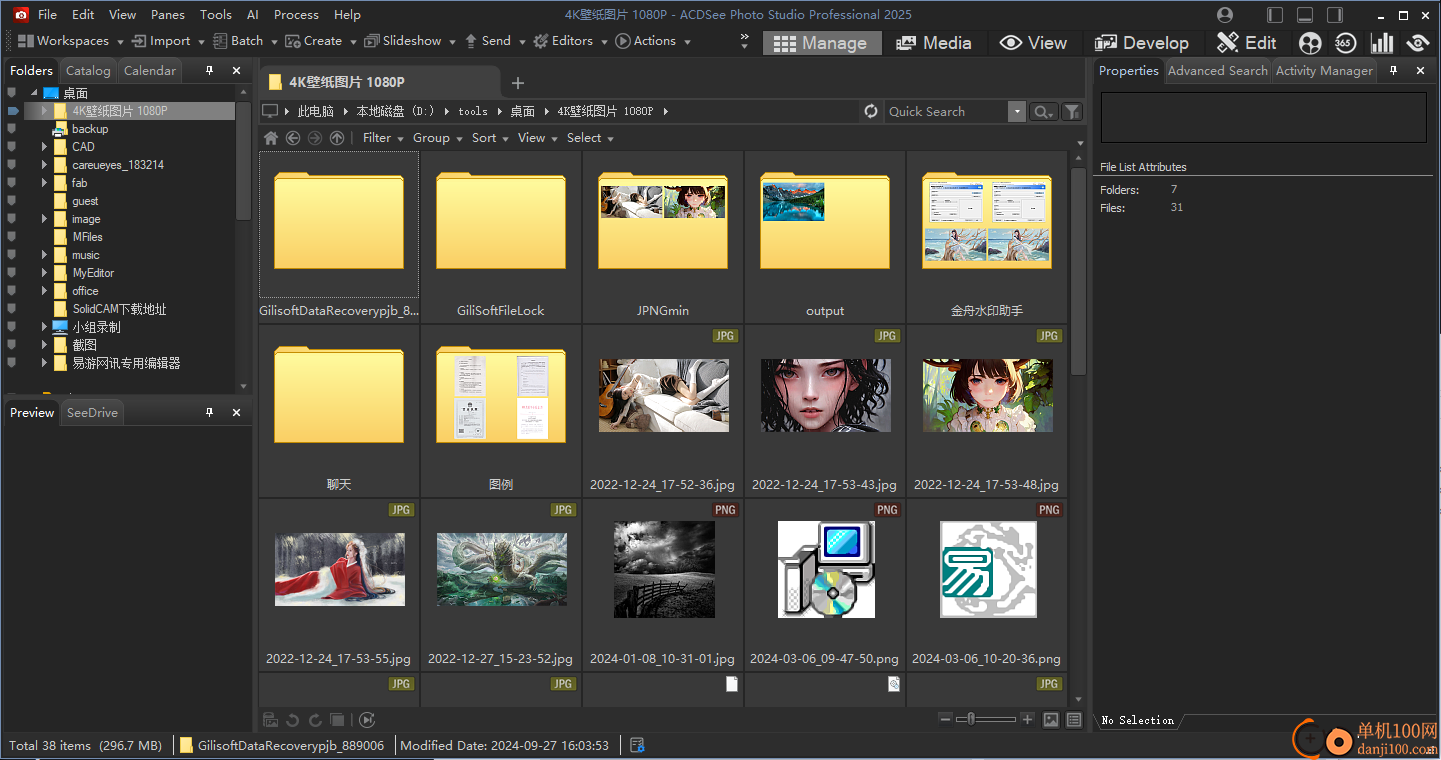
Task: Click the minus zoom-out thumbnails button
Action: (x=946, y=720)
